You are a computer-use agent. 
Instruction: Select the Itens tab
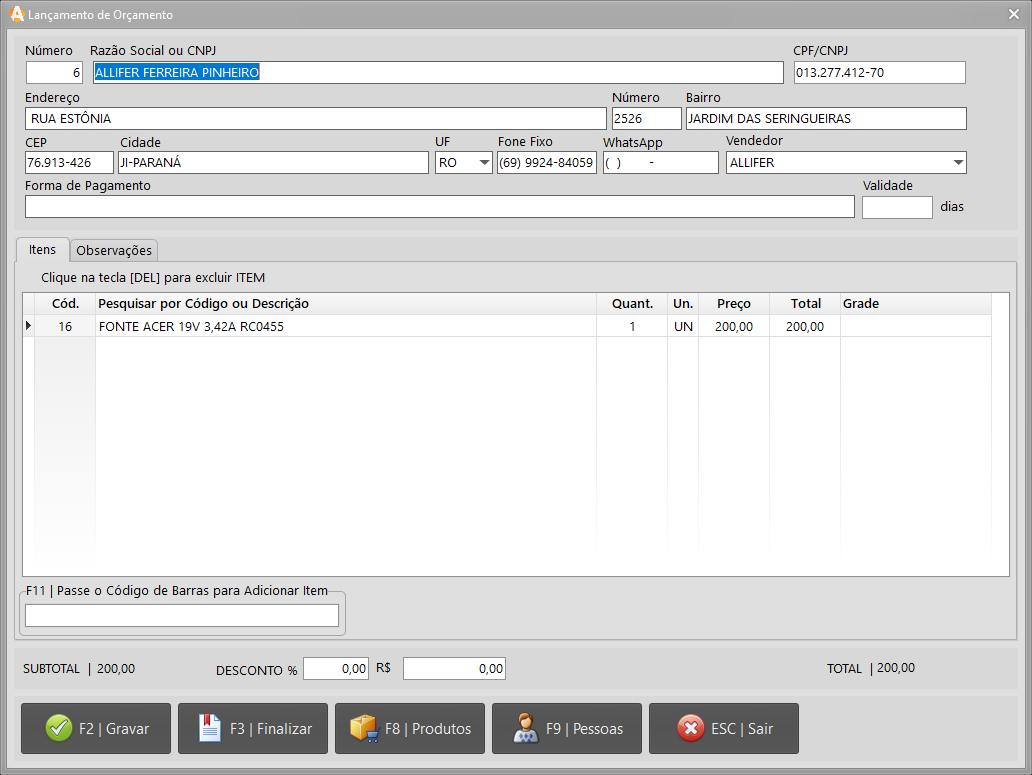(x=42, y=249)
